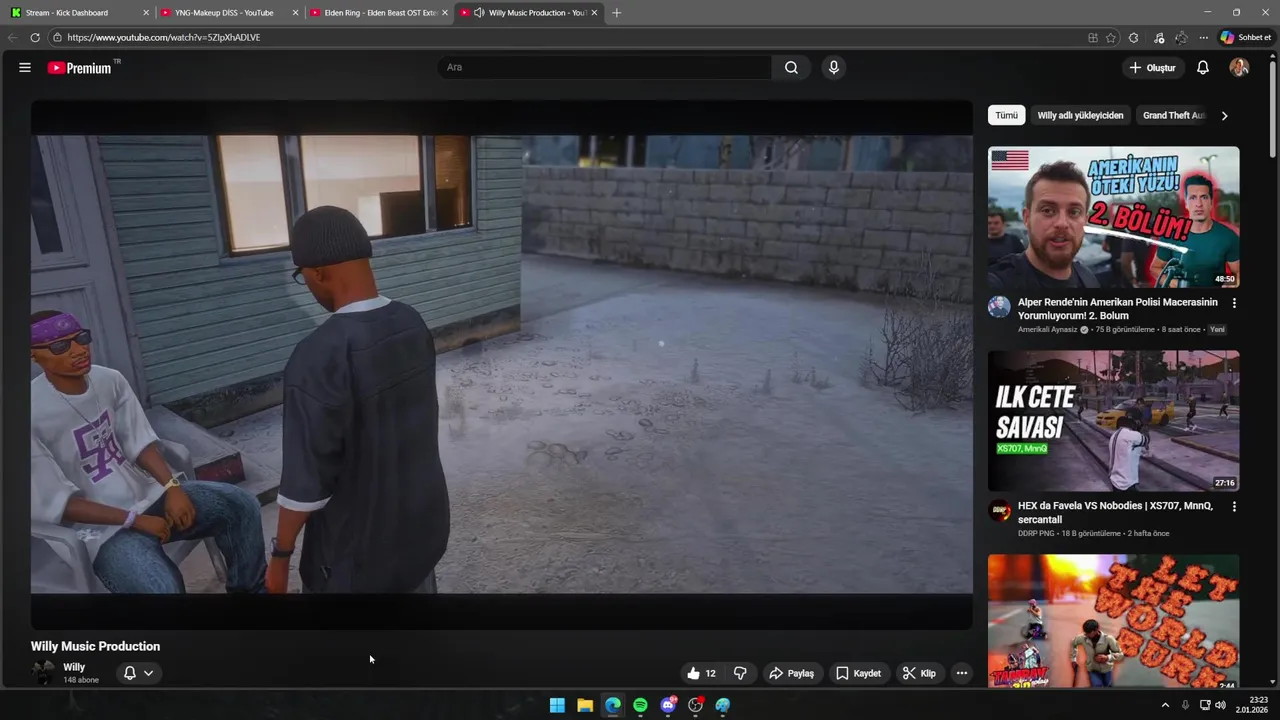This screenshot has width=1280, height=720.
Task: Open Willy channel avatar
Action: 44,672
